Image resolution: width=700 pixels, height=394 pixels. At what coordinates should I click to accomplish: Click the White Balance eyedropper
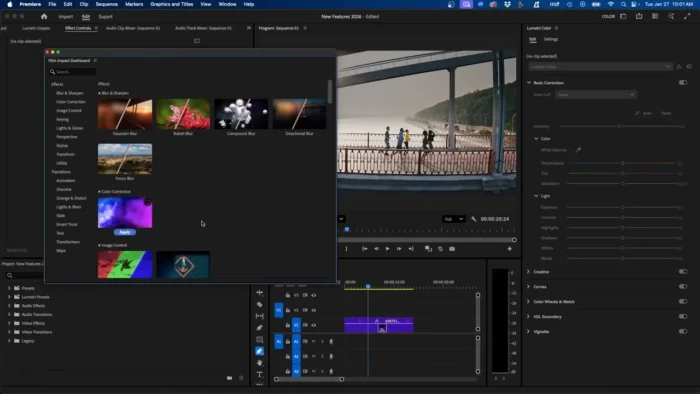tap(578, 150)
